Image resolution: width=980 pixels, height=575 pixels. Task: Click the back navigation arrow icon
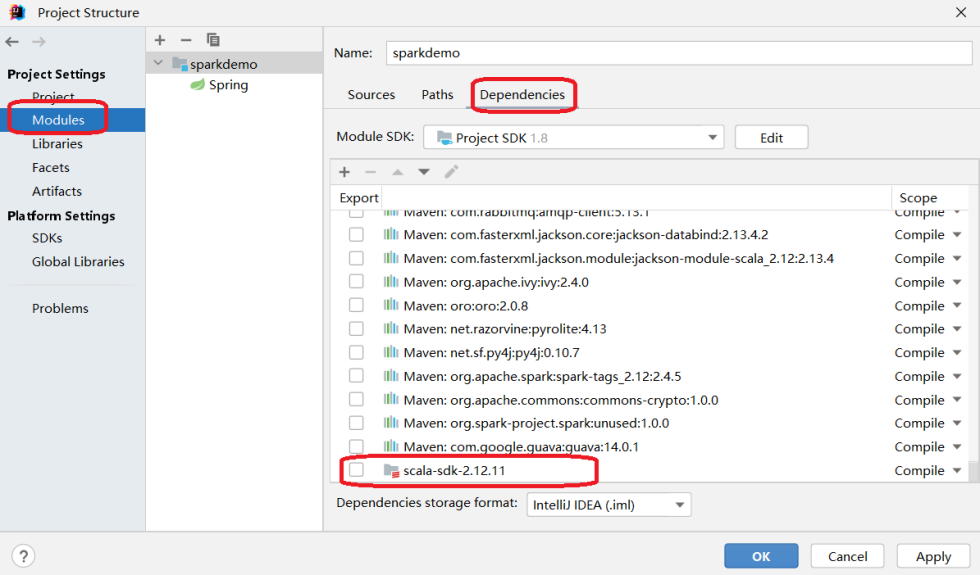(x=12, y=41)
